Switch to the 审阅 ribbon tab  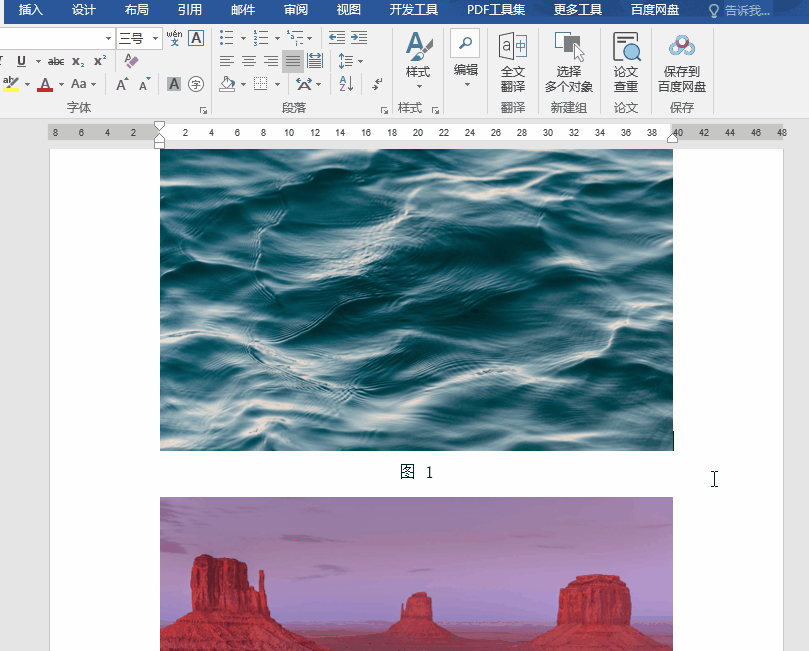tap(296, 10)
